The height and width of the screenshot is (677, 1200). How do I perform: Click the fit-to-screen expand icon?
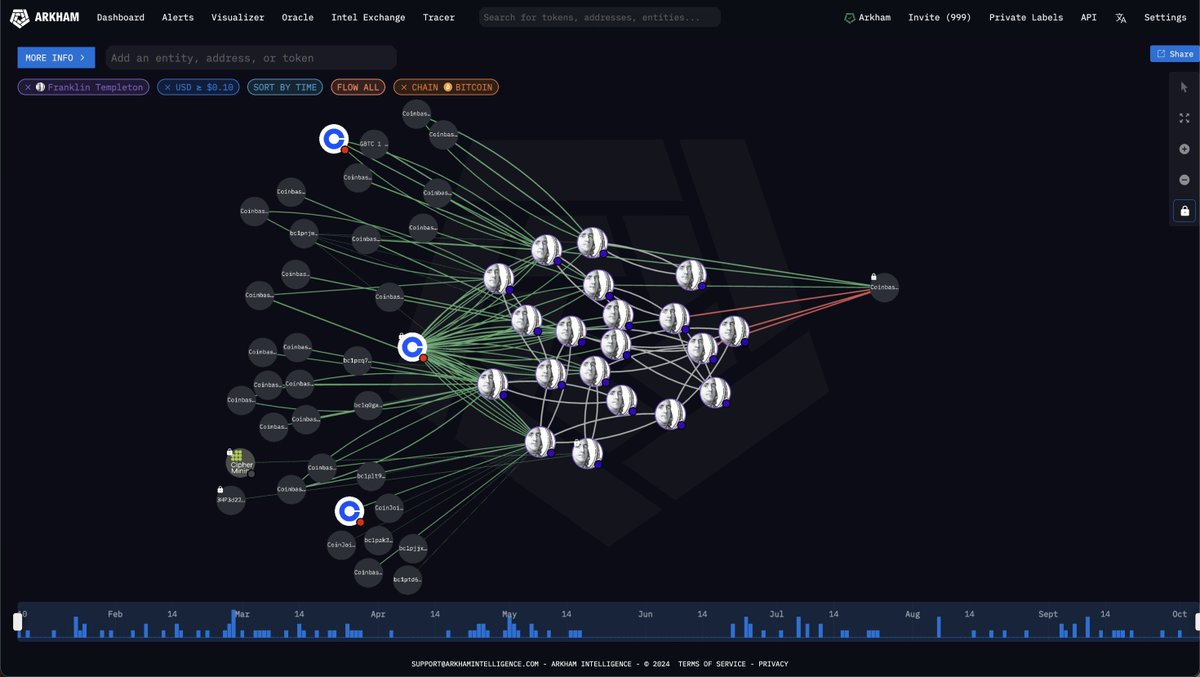tap(1184, 118)
